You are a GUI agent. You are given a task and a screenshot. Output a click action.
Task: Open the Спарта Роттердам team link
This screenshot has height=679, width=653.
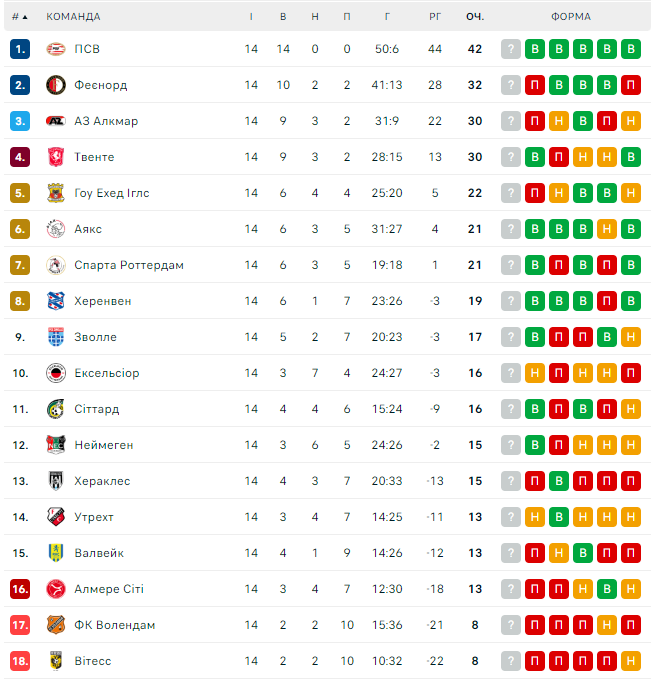pos(129,265)
